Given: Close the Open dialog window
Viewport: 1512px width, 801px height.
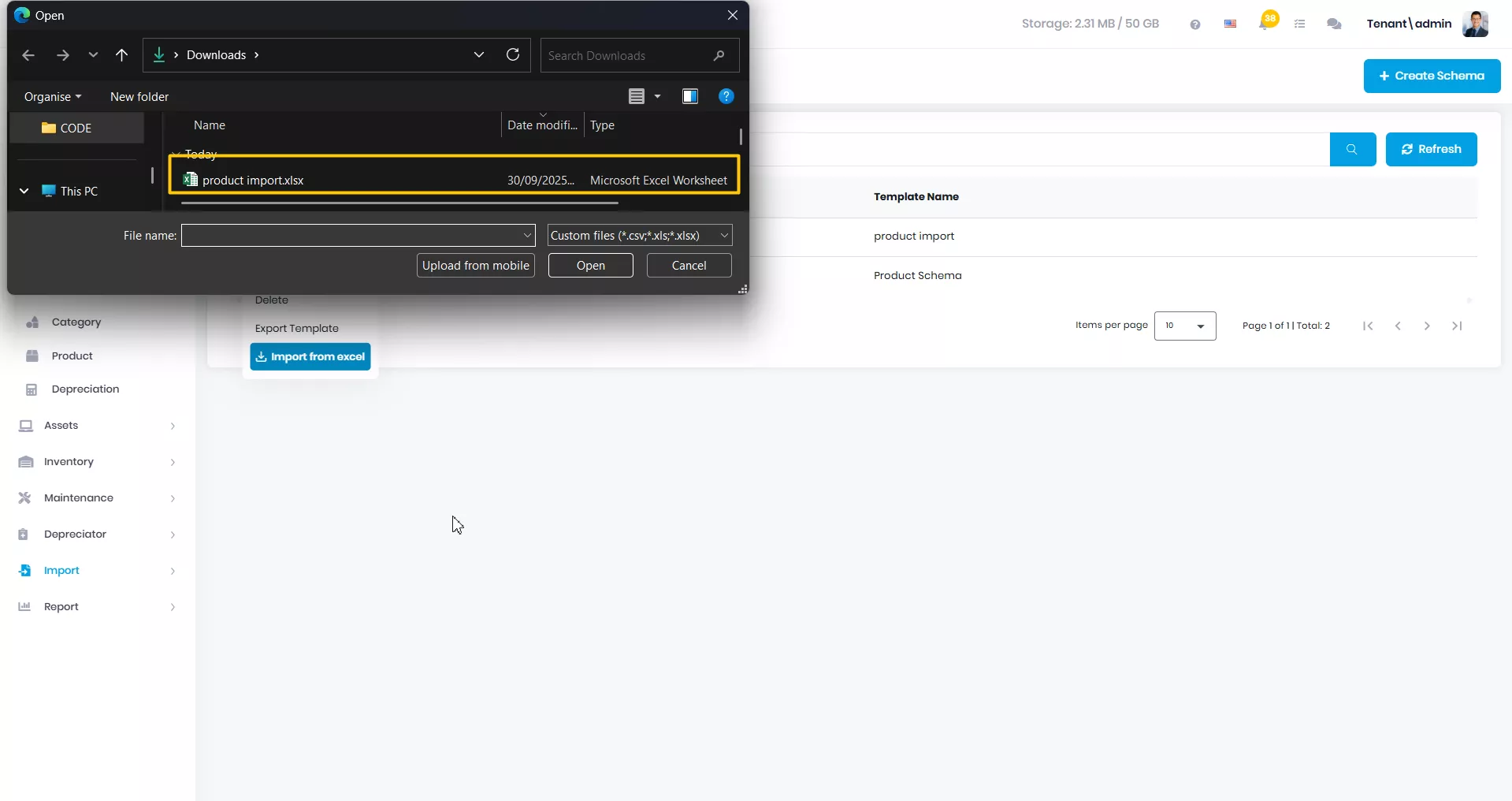Looking at the screenshot, I should tap(733, 15).
